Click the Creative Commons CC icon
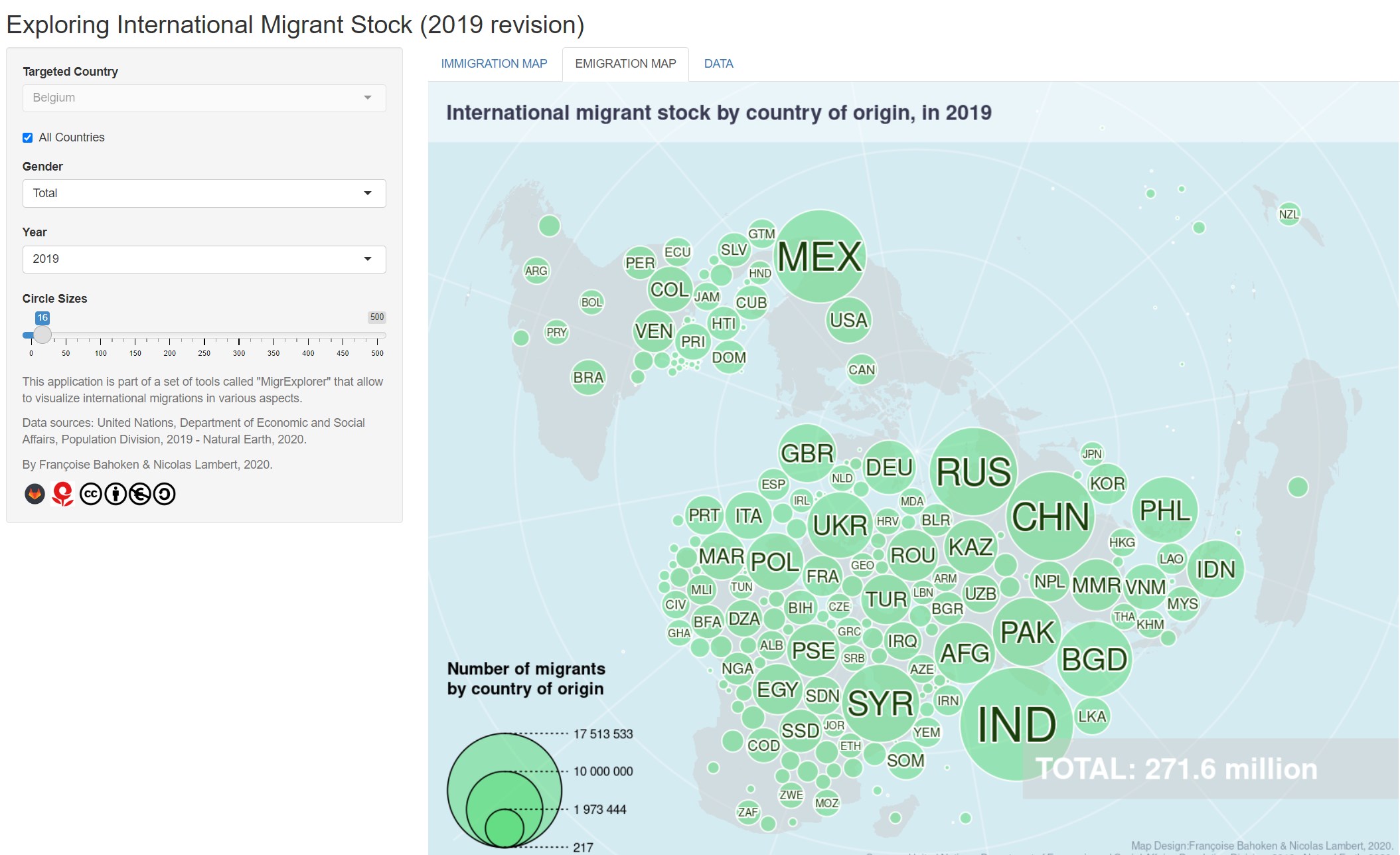 point(91,494)
